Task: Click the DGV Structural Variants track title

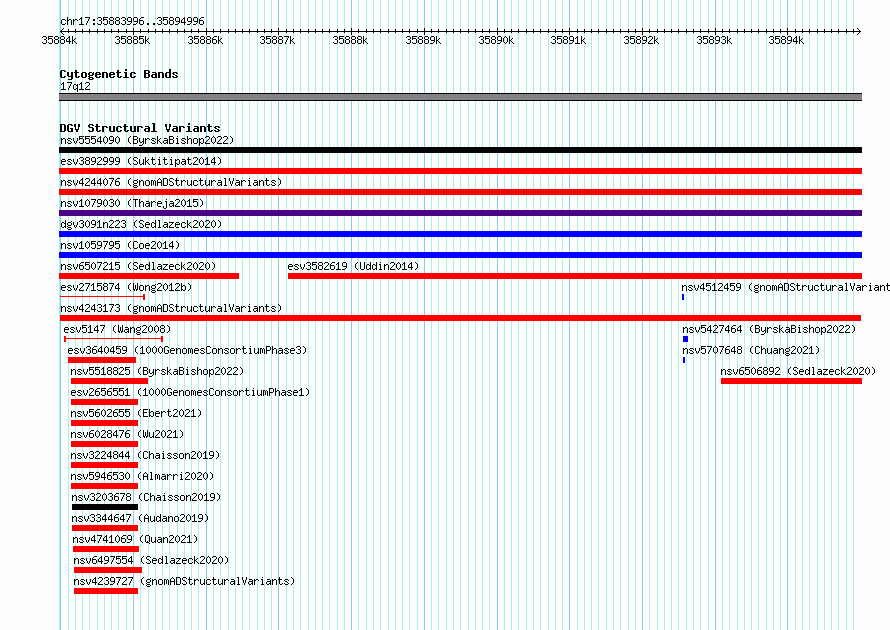Action: (x=140, y=128)
